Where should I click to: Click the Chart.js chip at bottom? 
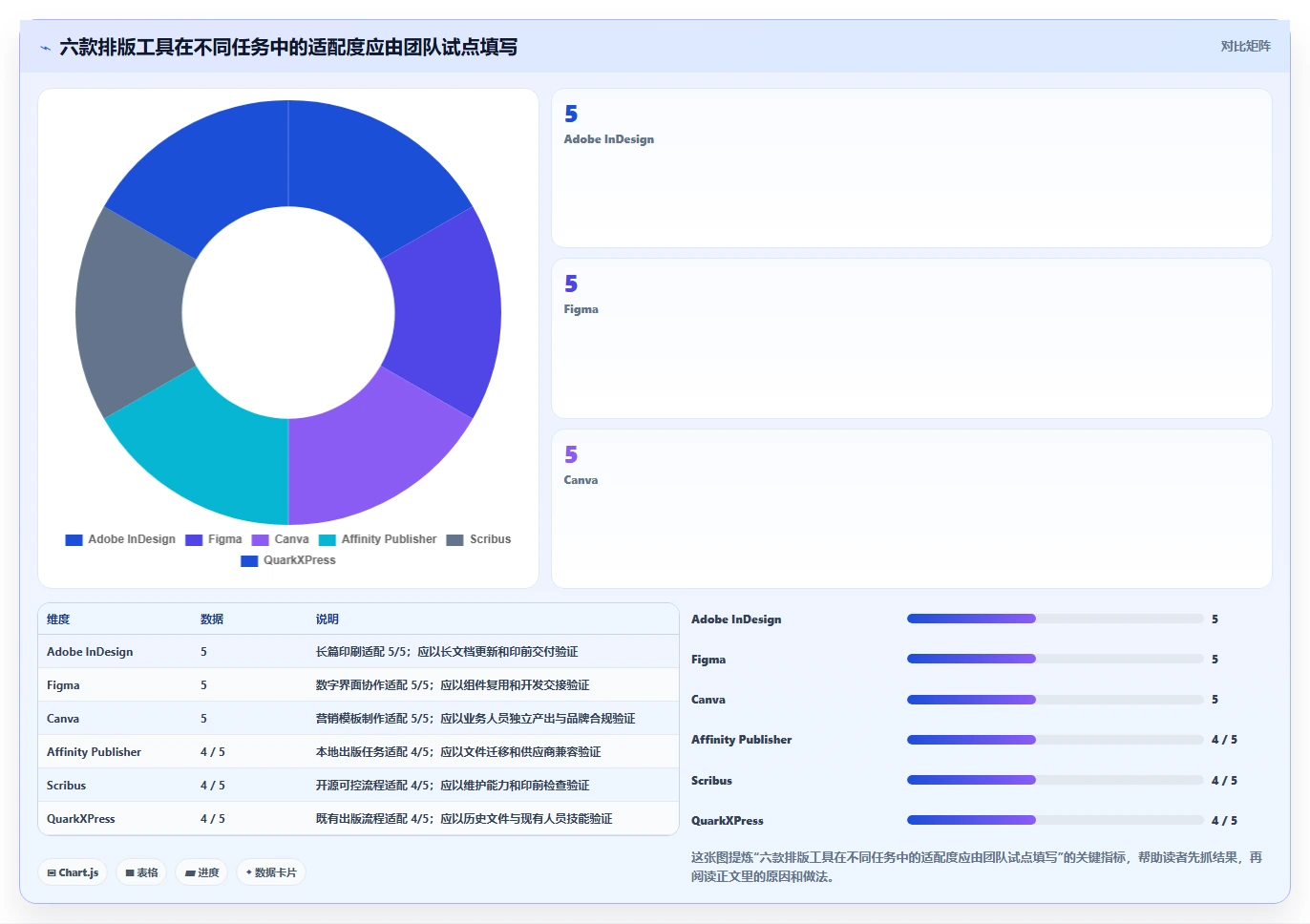tap(73, 872)
